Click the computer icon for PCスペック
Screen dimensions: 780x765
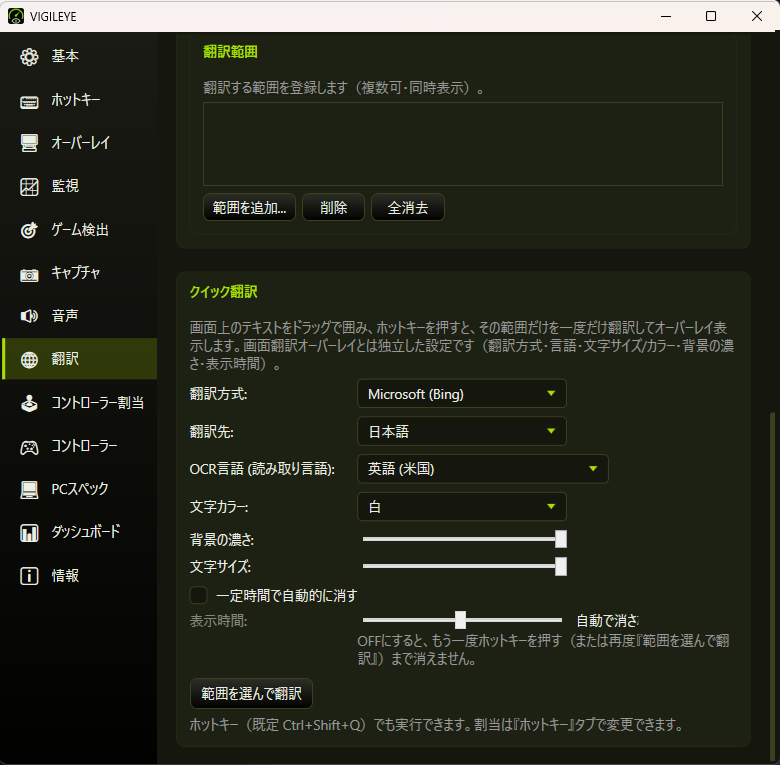29,489
